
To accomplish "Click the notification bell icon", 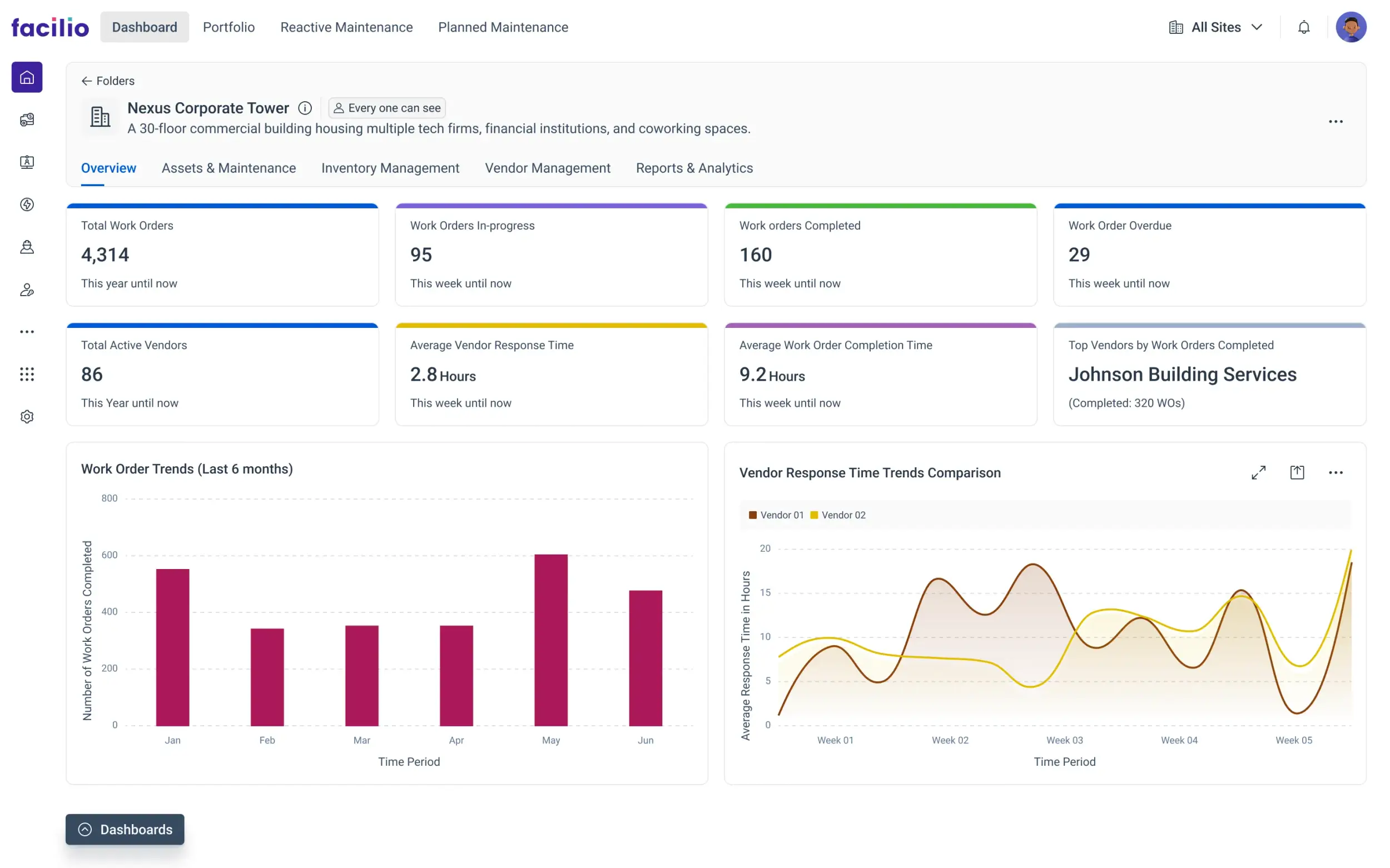I will 1304,27.
